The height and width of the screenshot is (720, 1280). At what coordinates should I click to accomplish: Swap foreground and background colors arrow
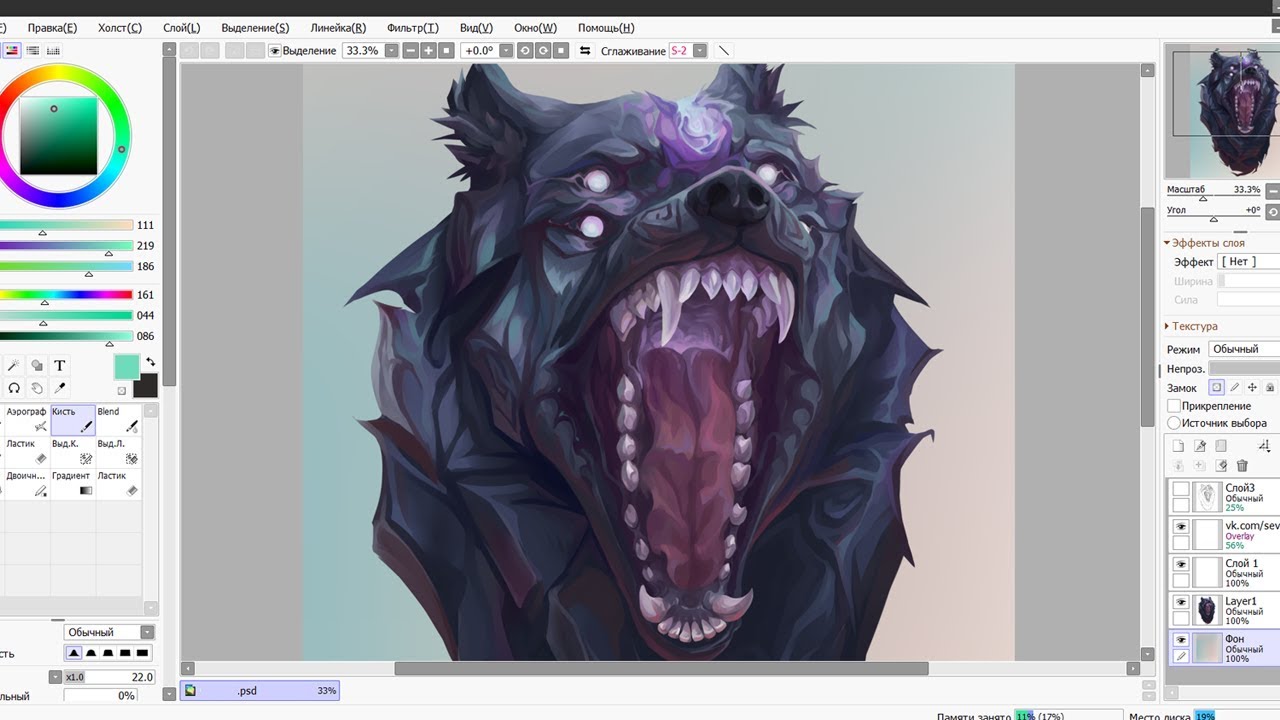(x=150, y=362)
